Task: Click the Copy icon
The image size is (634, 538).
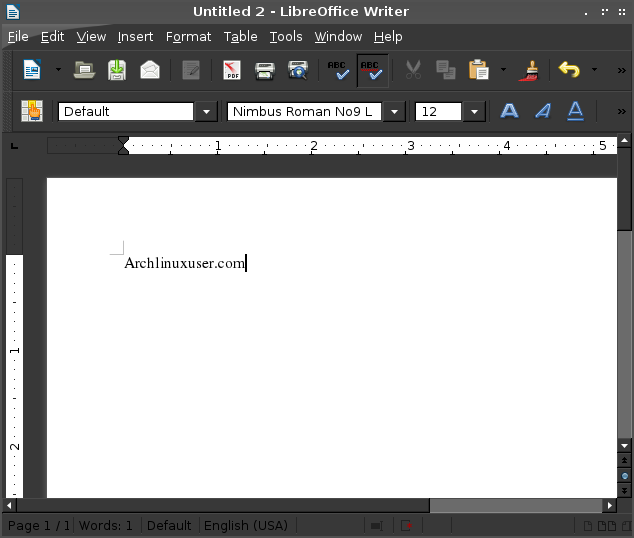Action: [446, 70]
